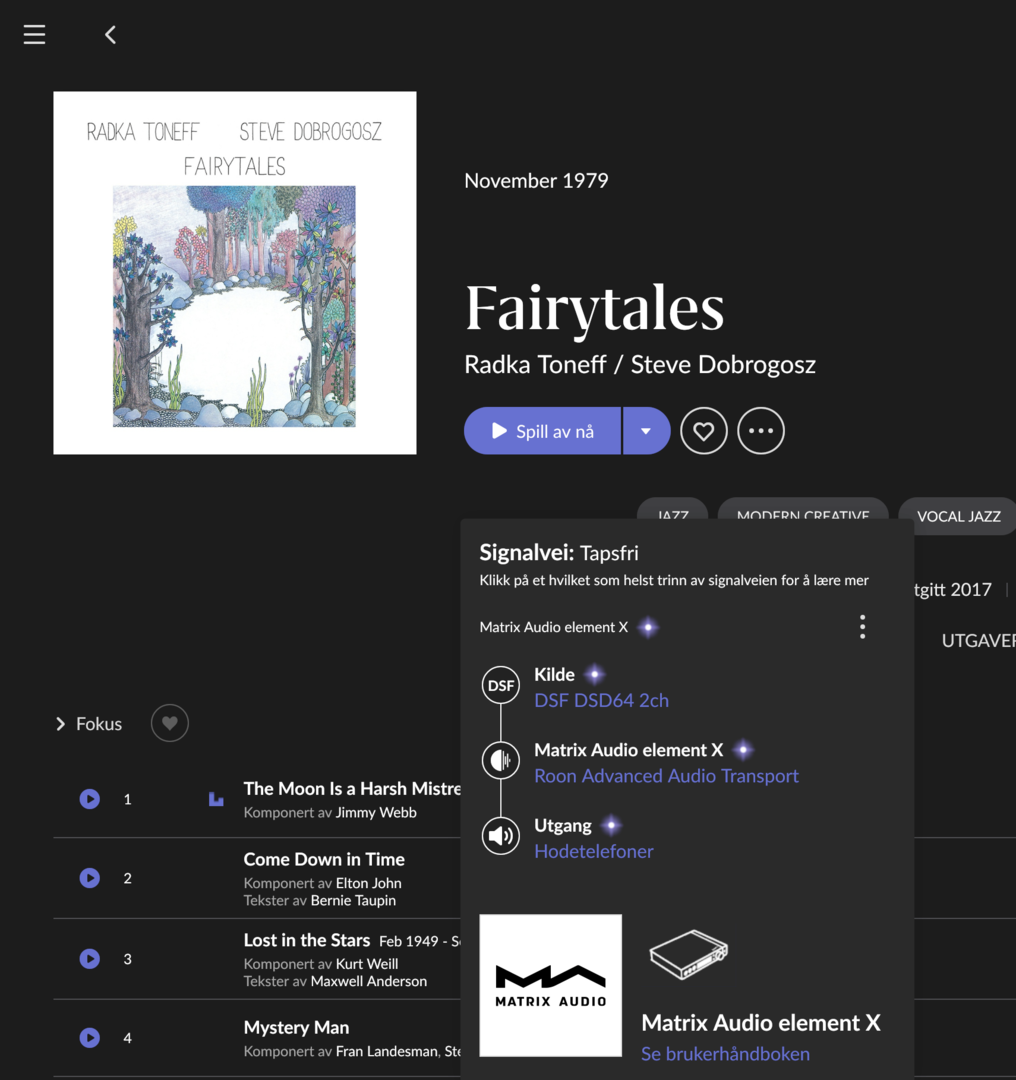
Task: Open the Hodetelefoner output link
Action: (594, 851)
